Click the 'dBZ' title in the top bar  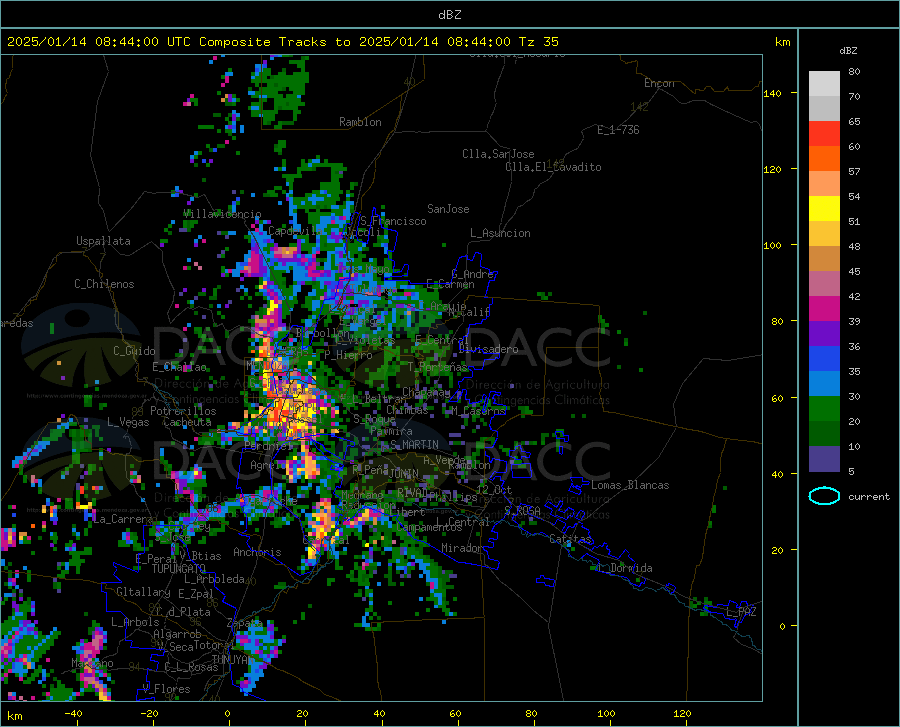click(x=449, y=15)
